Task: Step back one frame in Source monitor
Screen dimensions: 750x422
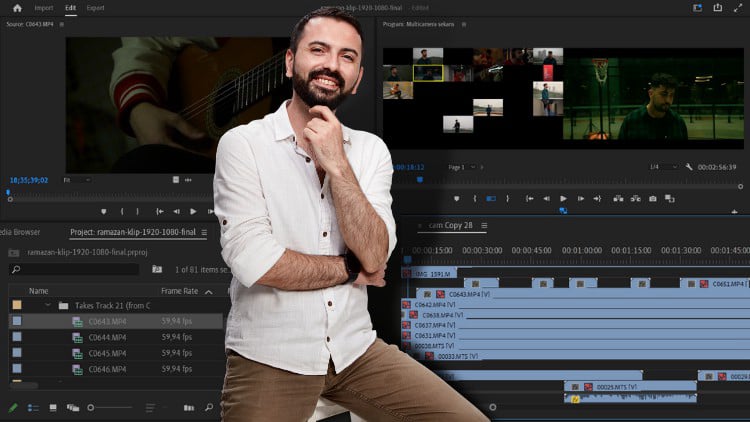Action: (x=176, y=211)
